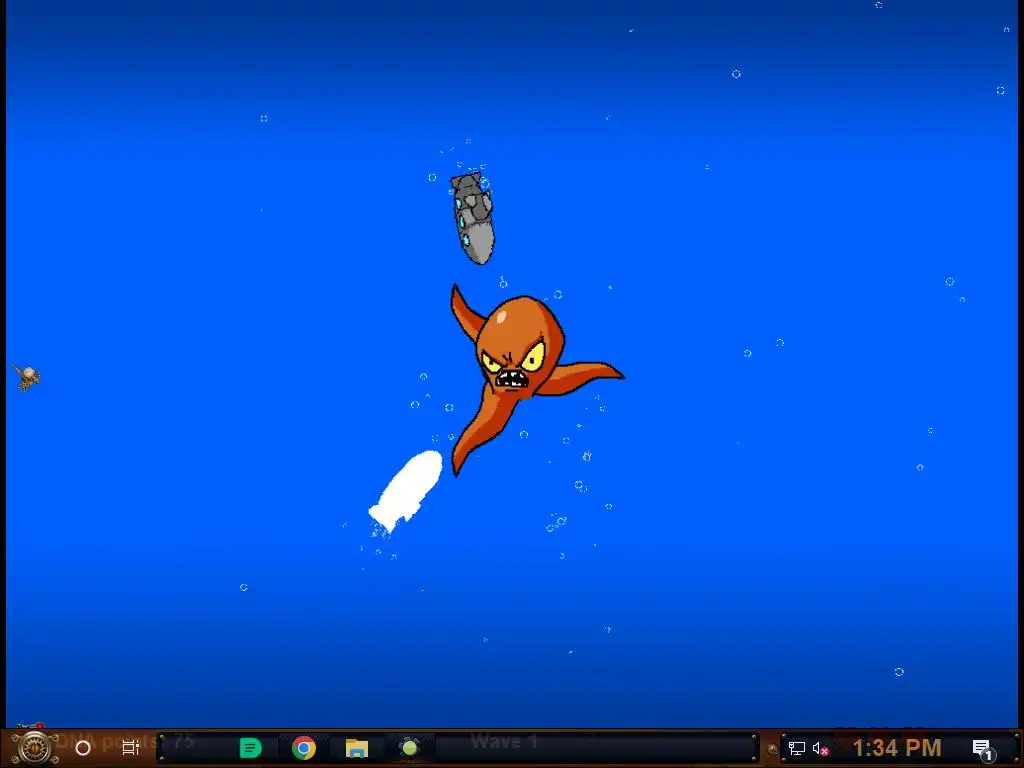Screen dimensions: 1024x768
Task: Launch the green notes app on taskbar
Action: pos(250,748)
